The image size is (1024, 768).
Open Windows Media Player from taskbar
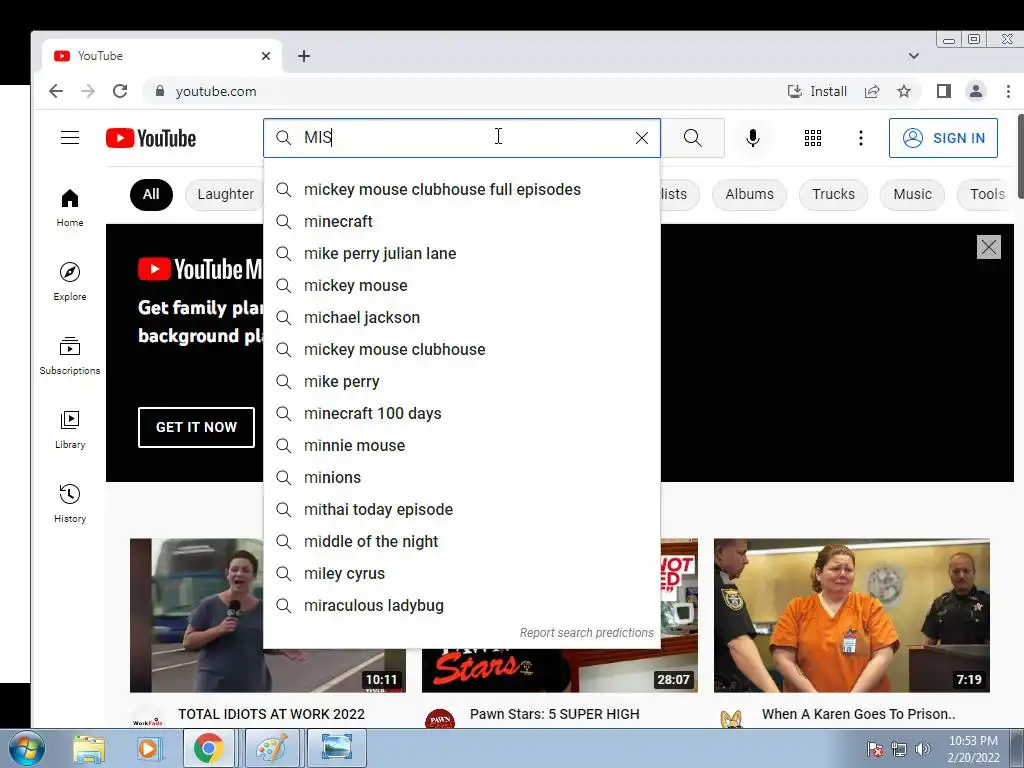(x=148, y=748)
